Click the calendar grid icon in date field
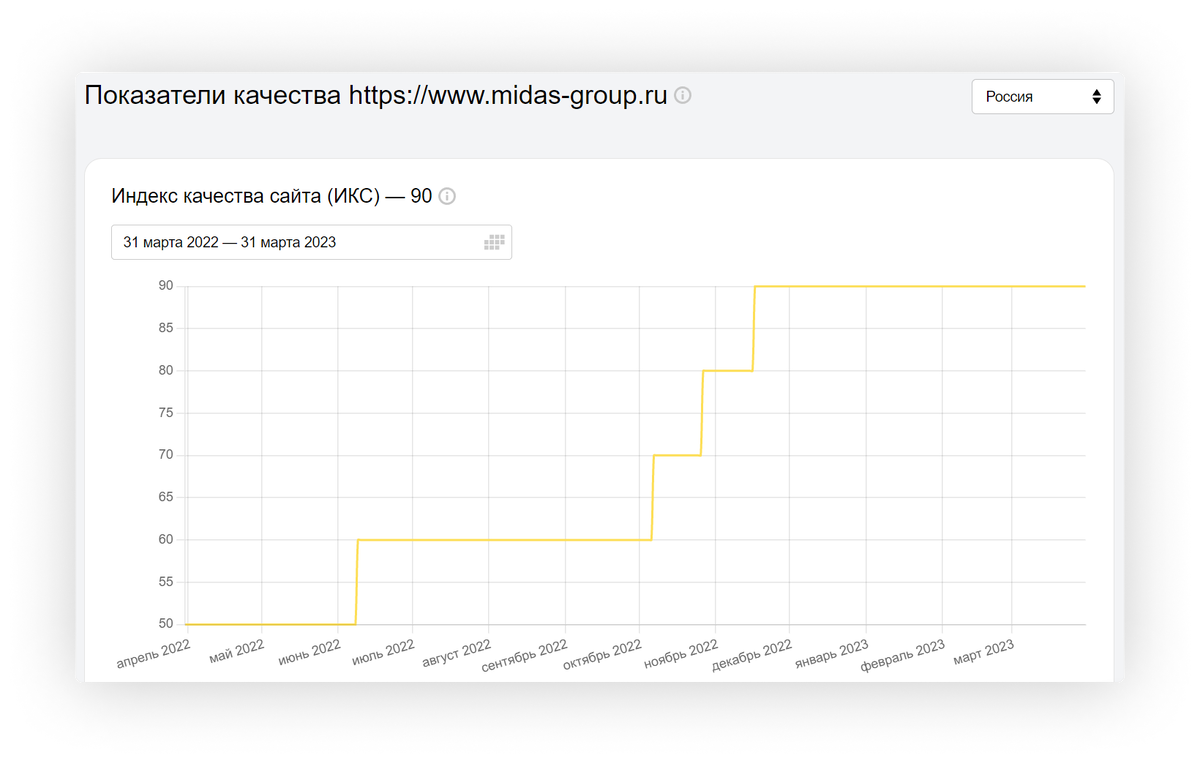This screenshot has height=761, width=1200. coord(492,241)
